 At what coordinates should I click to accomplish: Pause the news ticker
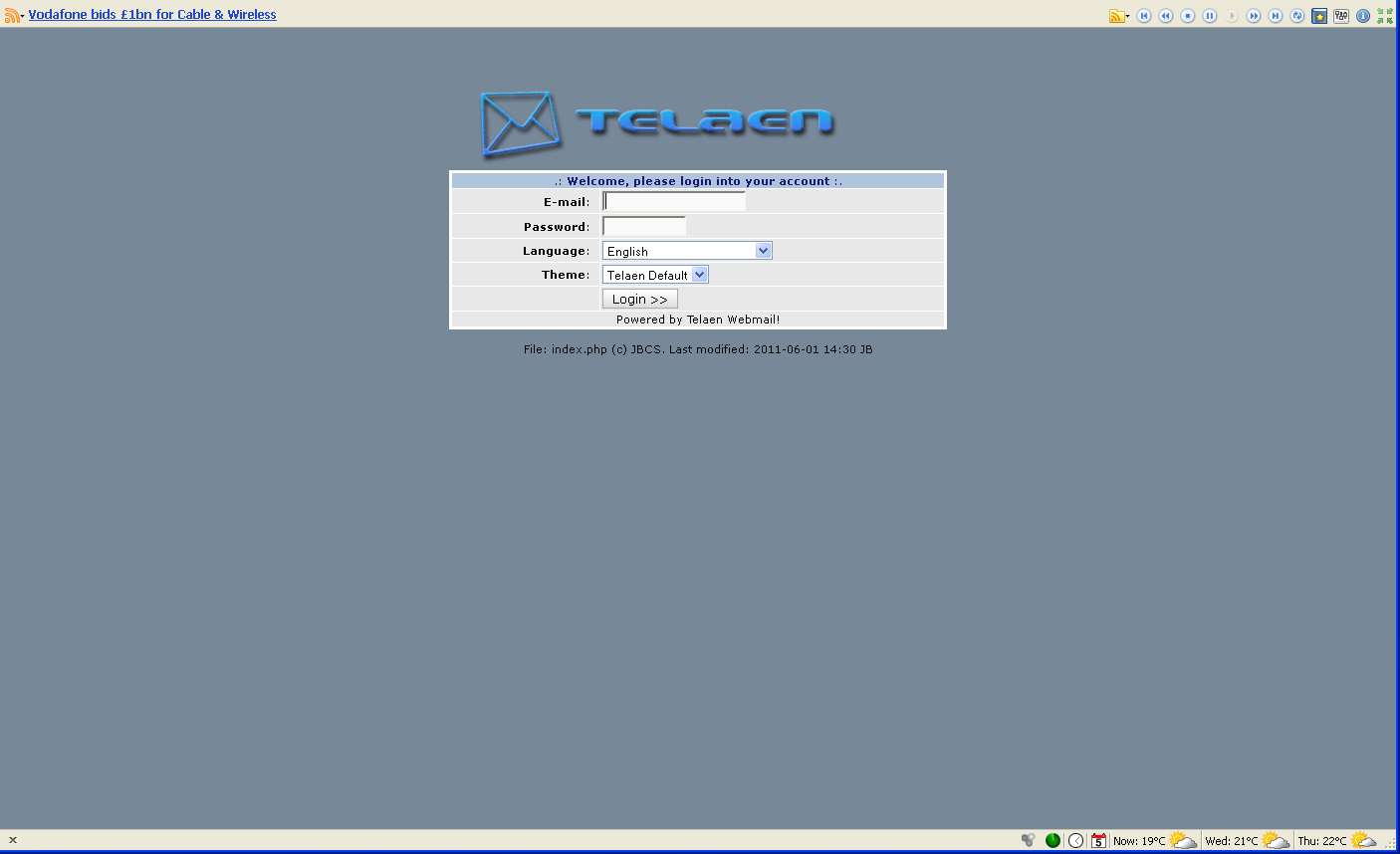point(1210,16)
